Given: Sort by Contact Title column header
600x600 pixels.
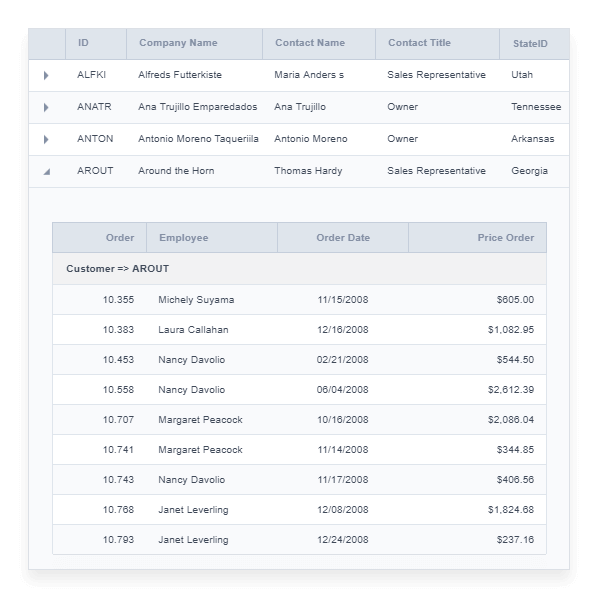Looking at the screenshot, I should 437,43.
